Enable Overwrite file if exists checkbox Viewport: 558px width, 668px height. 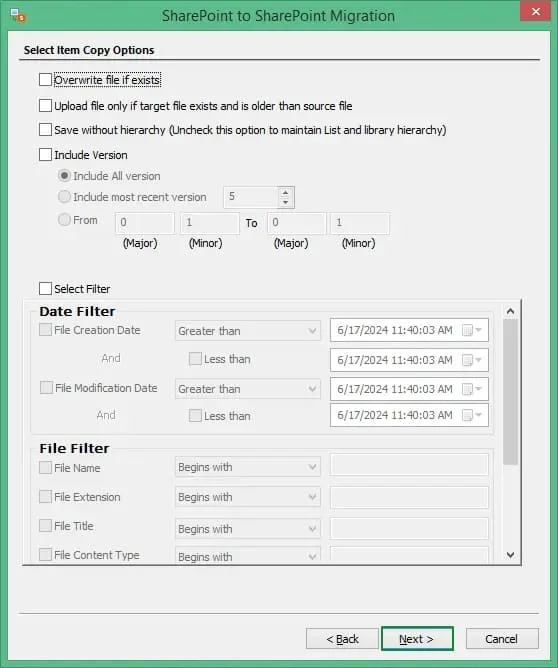(x=45, y=80)
